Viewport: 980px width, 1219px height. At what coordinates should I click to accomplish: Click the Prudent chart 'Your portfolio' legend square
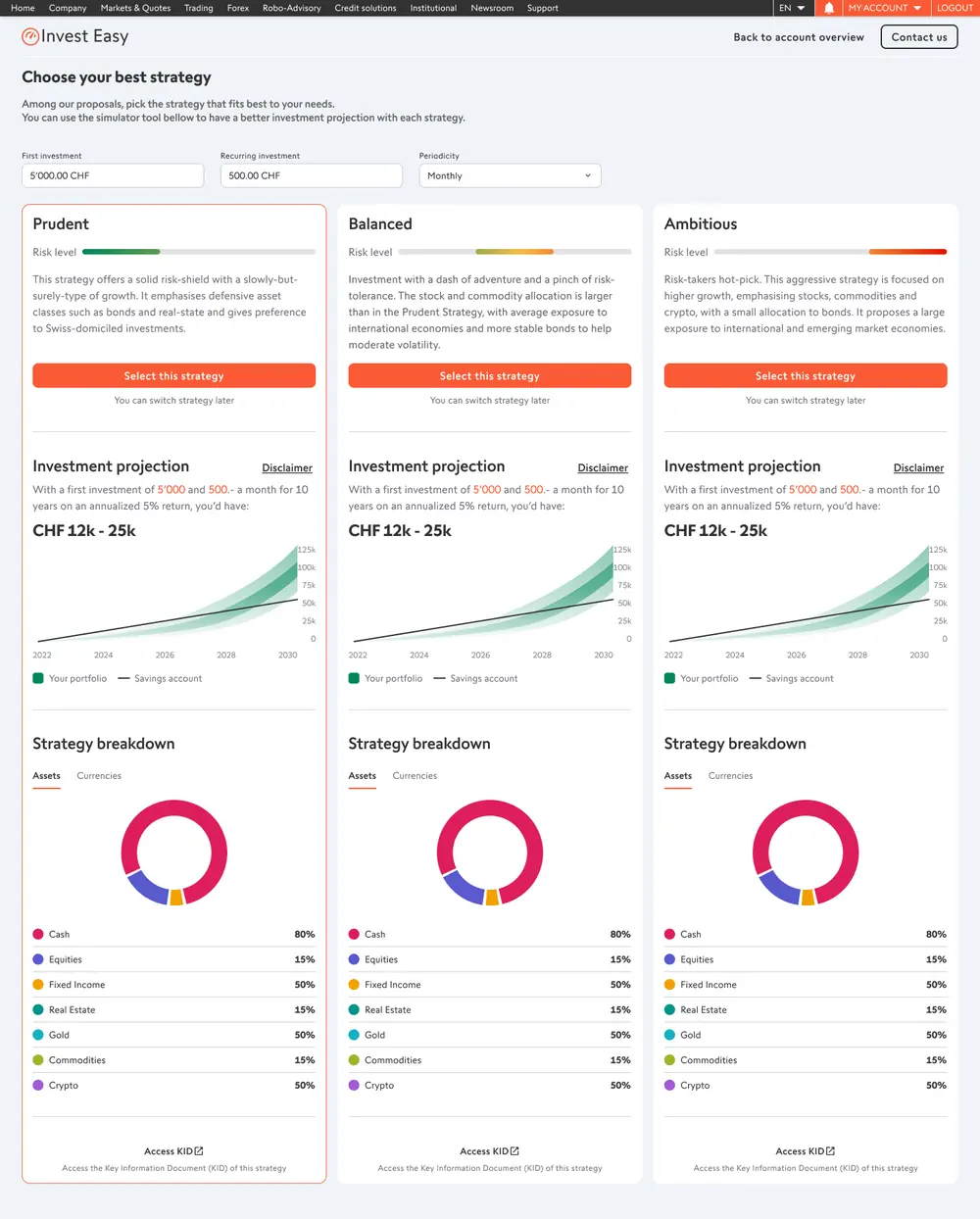(38, 678)
